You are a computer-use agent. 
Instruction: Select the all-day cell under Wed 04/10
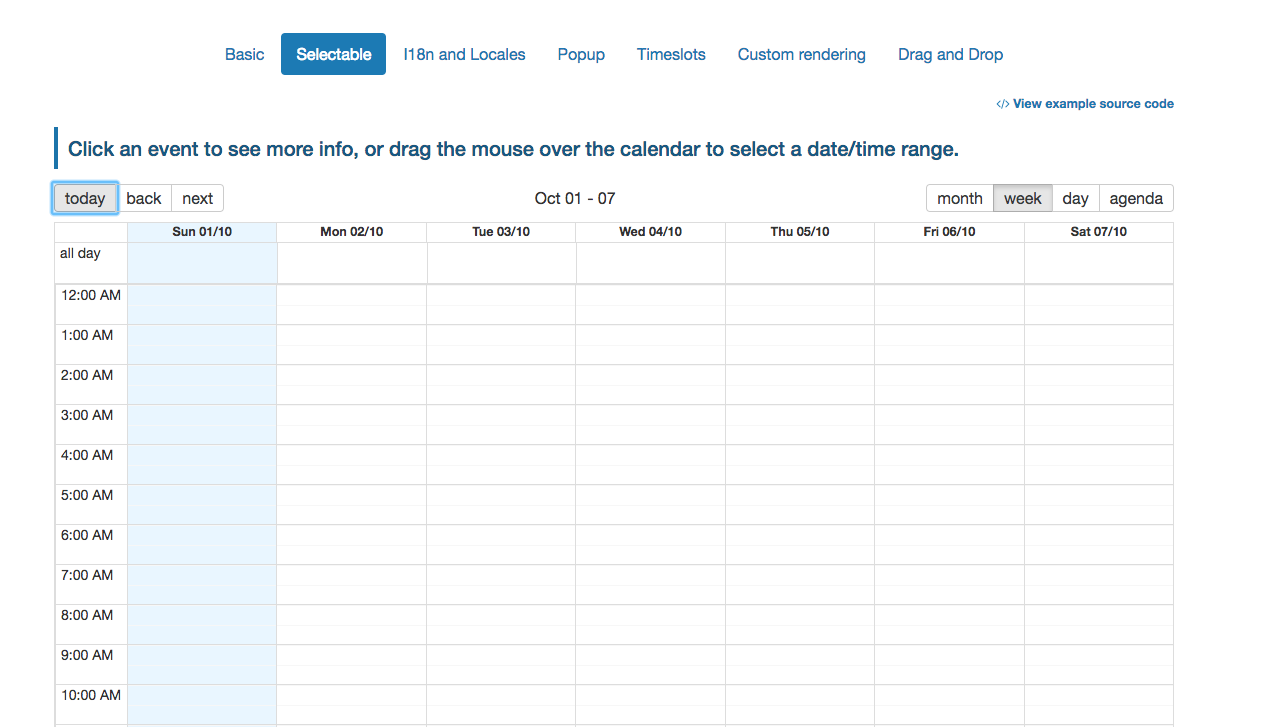pos(651,263)
